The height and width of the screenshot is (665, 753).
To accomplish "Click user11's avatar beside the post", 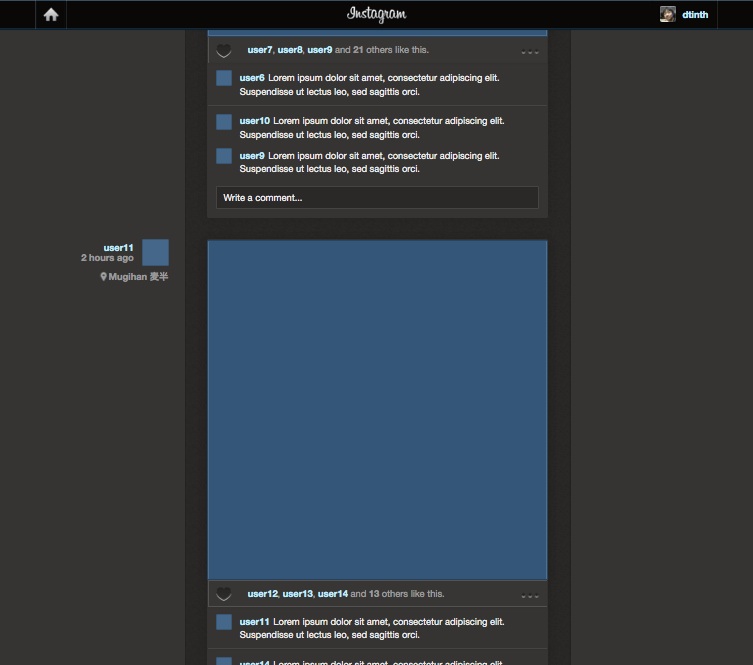I will tap(155, 253).
